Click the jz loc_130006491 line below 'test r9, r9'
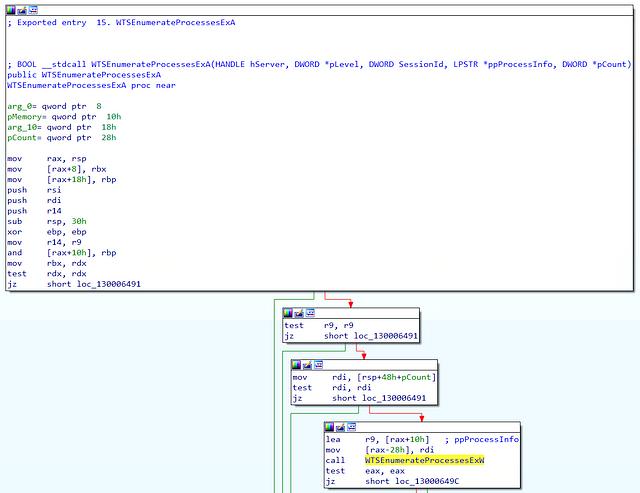The width and height of the screenshot is (640, 493). [x=351, y=336]
